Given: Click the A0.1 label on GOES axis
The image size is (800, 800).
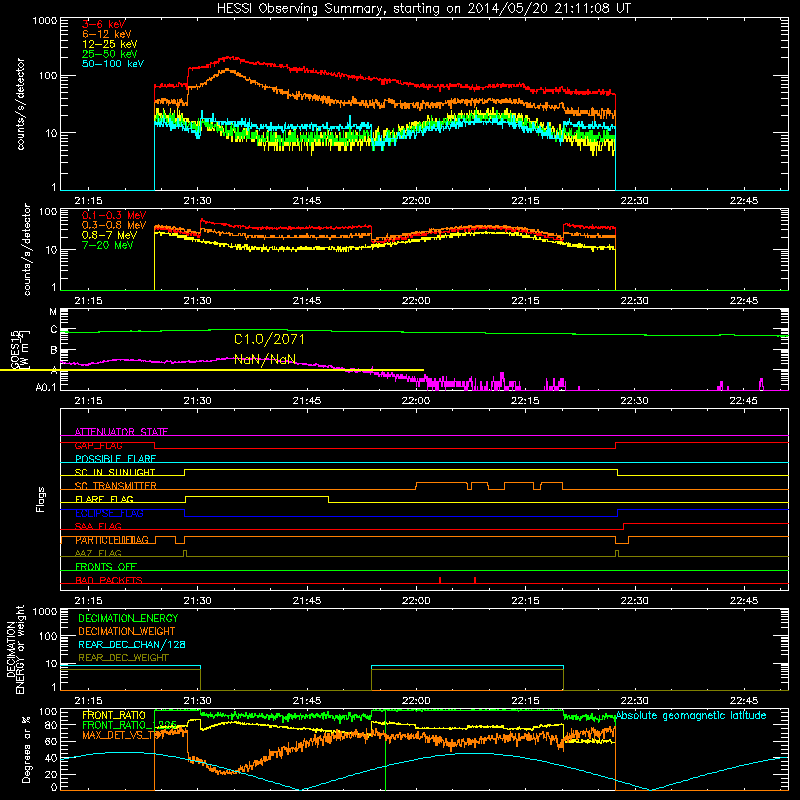Looking at the screenshot, I should (46, 388).
